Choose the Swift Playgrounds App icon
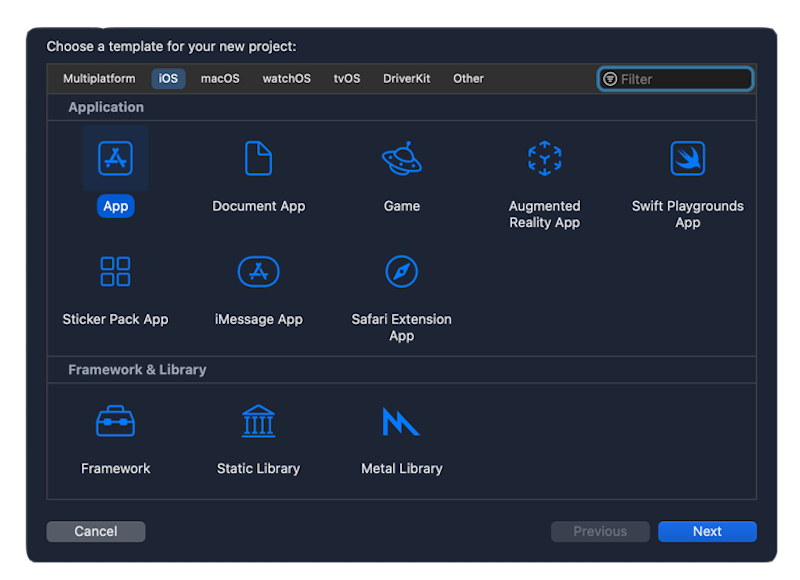The width and height of the screenshot is (800, 580). point(687,158)
